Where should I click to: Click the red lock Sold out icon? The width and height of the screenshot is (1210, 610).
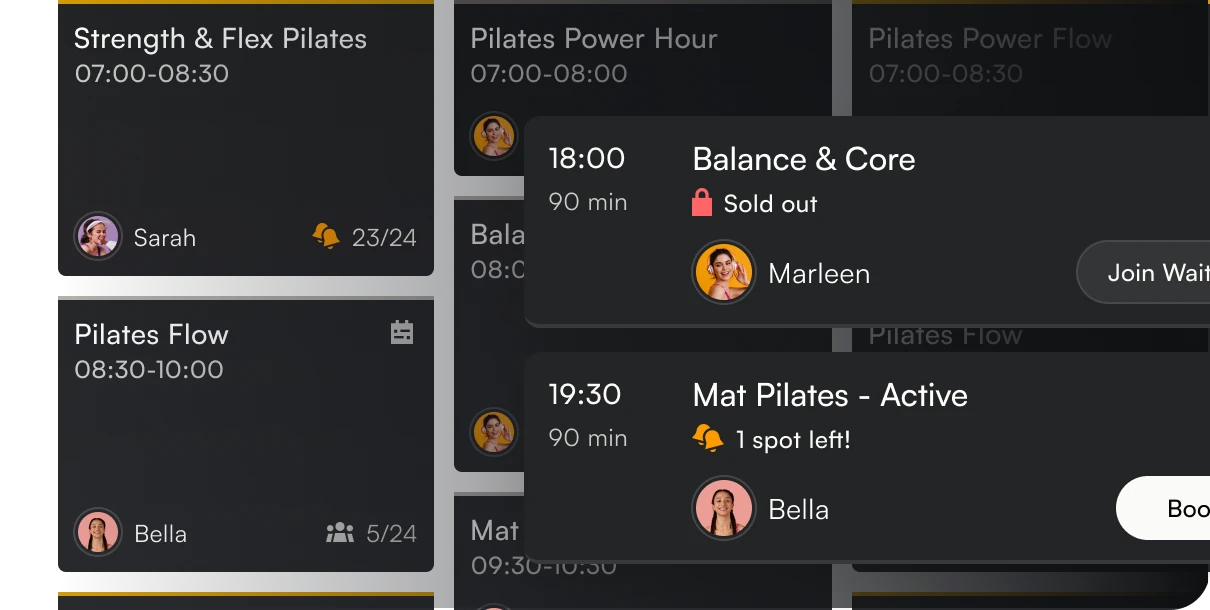click(702, 203)
